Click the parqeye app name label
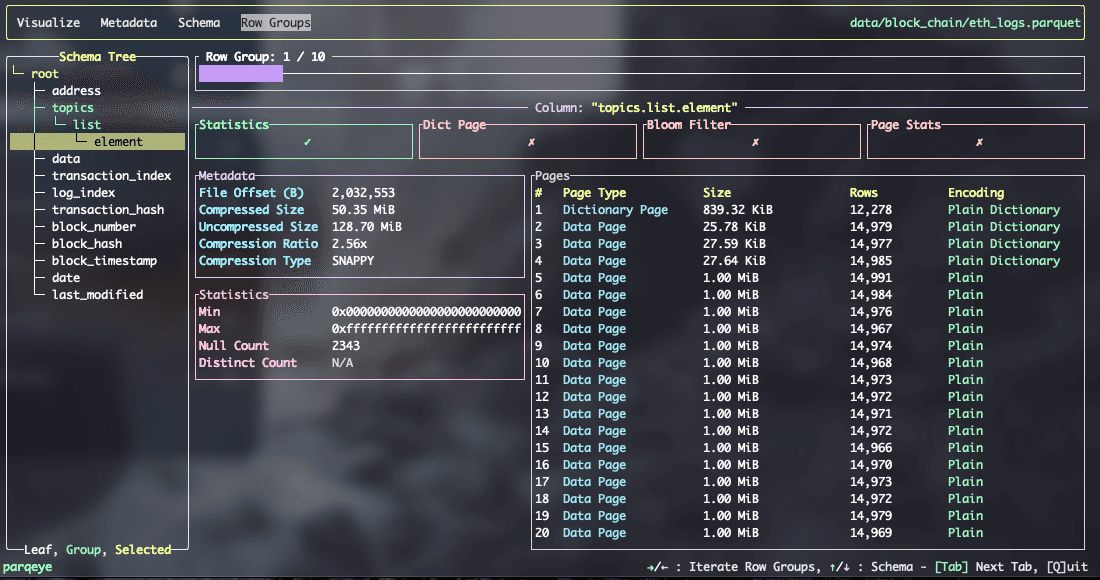 tap(27, 567)
